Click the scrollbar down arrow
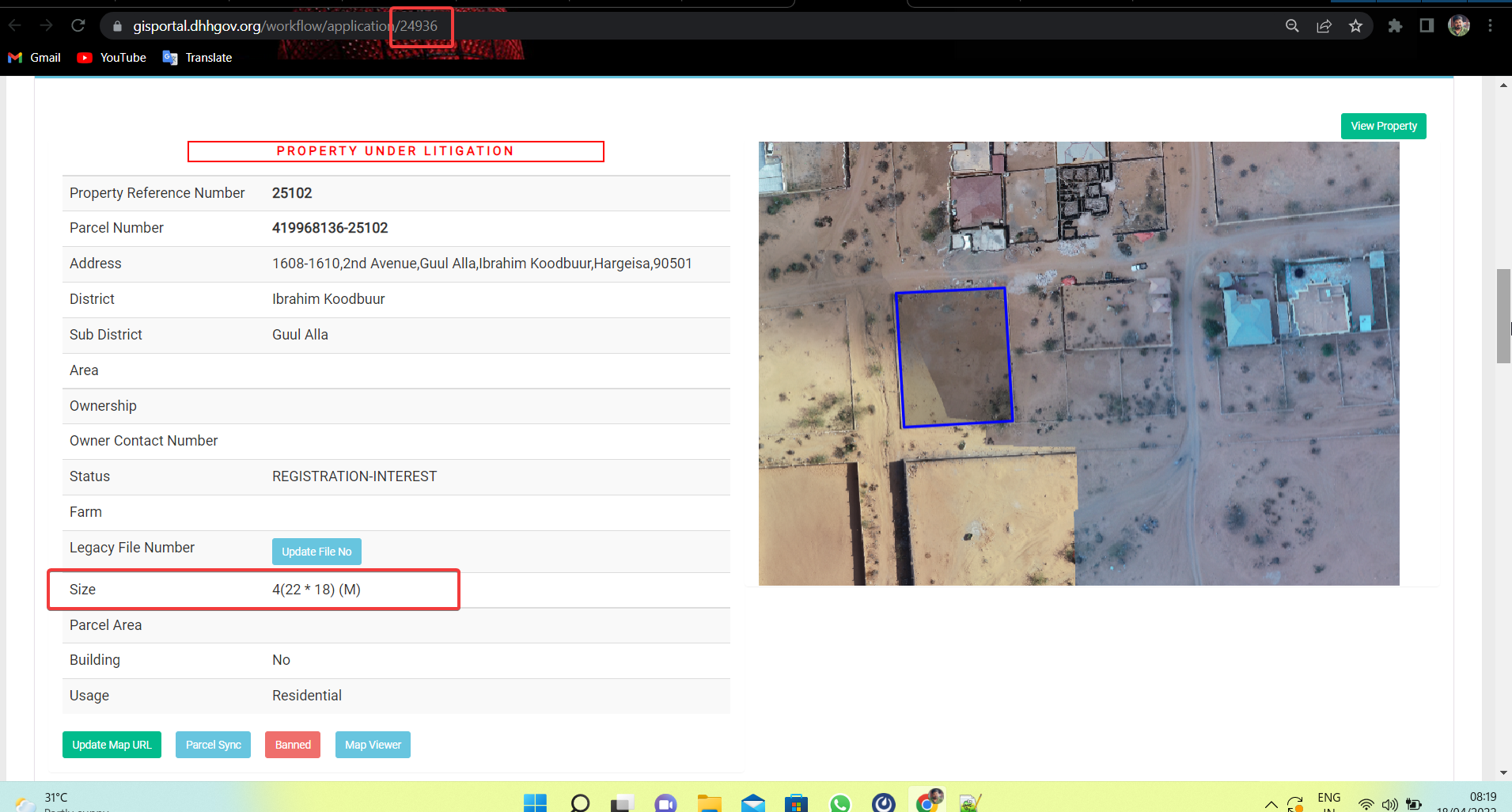This screenshot has height=812, width=1512. [1503, 773]
